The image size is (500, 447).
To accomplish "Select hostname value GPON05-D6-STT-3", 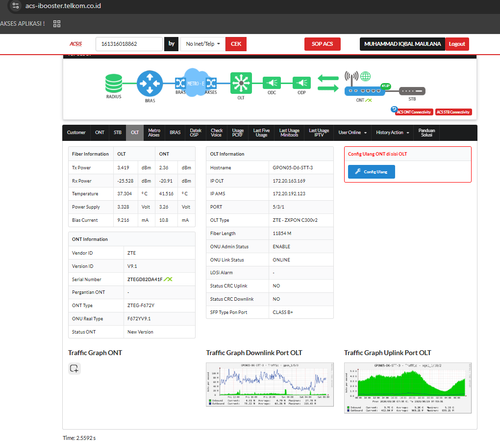I will click(293, 168).
